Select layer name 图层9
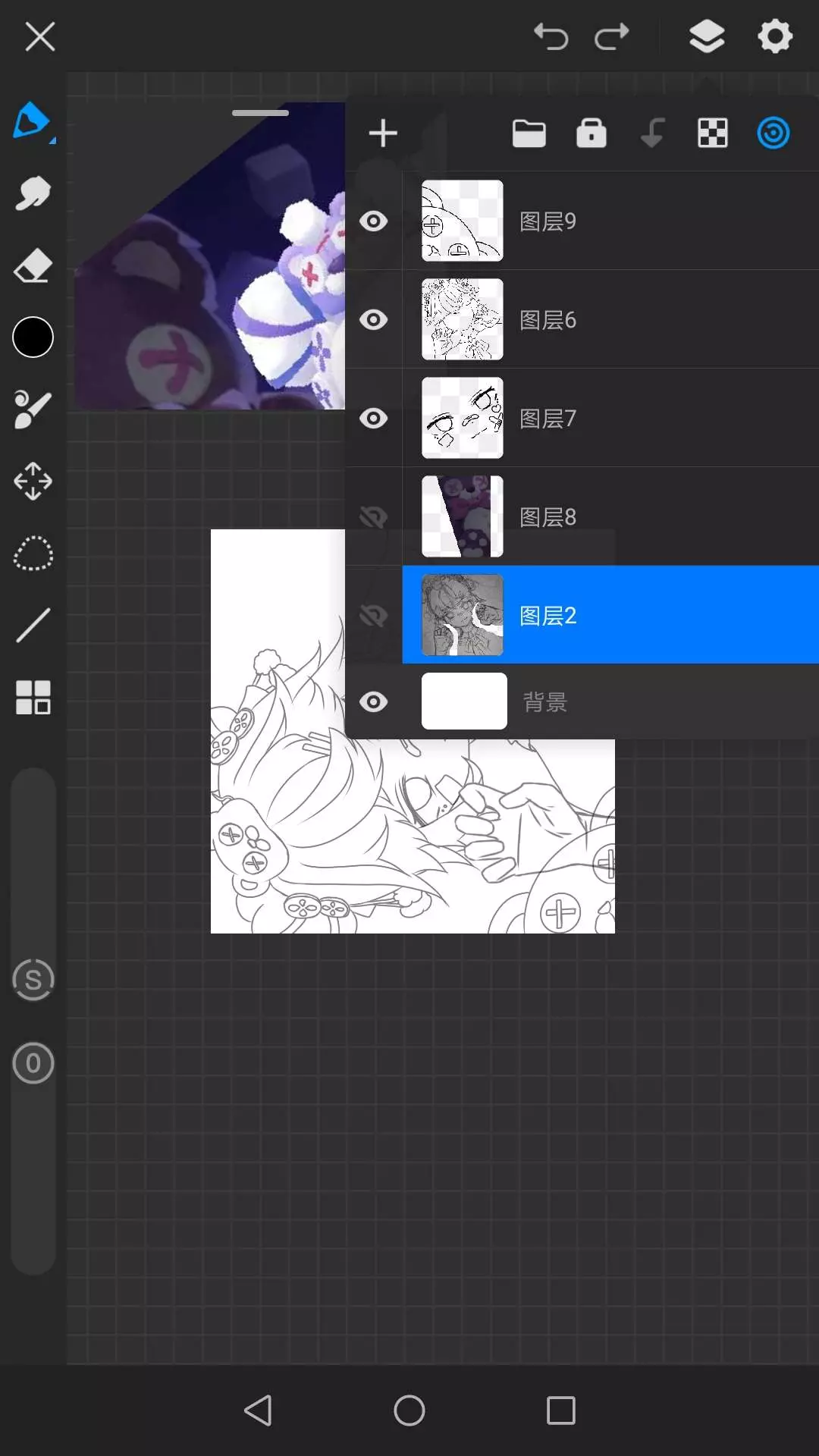Image resolution: width=819 pixels, height=1456 pixels. (x=548, y=221)
